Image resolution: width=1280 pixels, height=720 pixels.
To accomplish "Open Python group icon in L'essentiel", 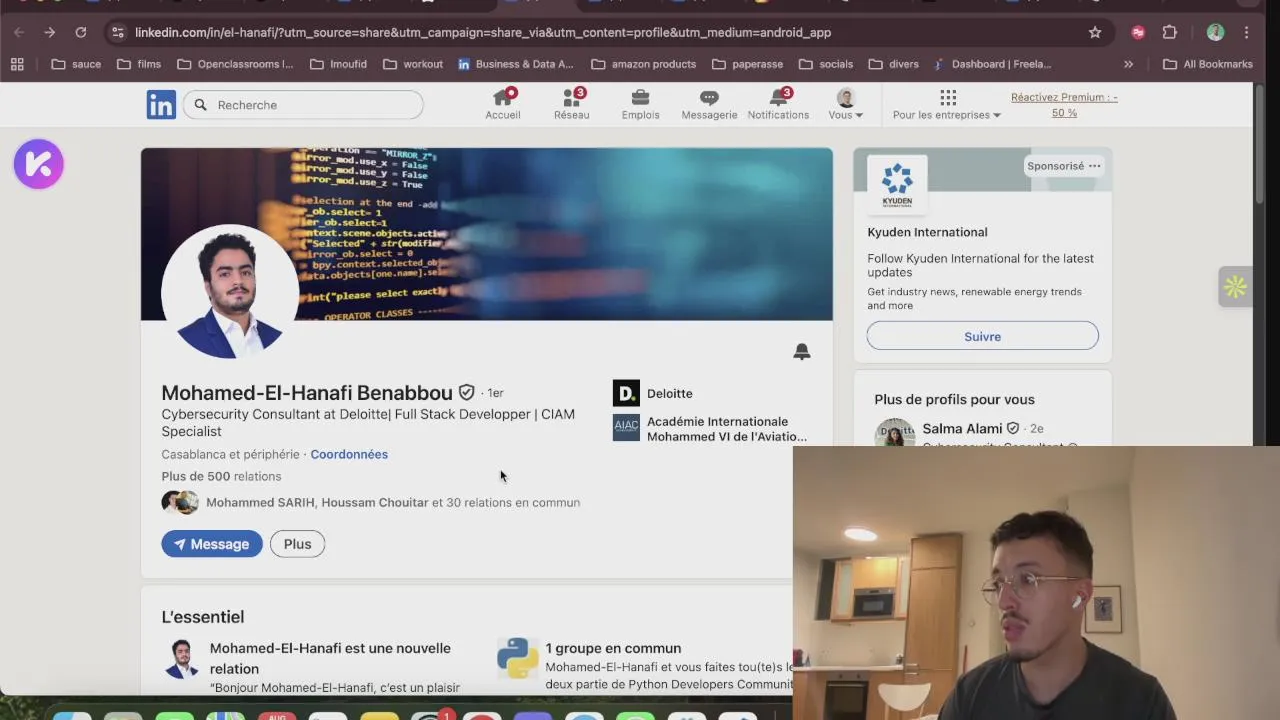I will coord(518,659).
